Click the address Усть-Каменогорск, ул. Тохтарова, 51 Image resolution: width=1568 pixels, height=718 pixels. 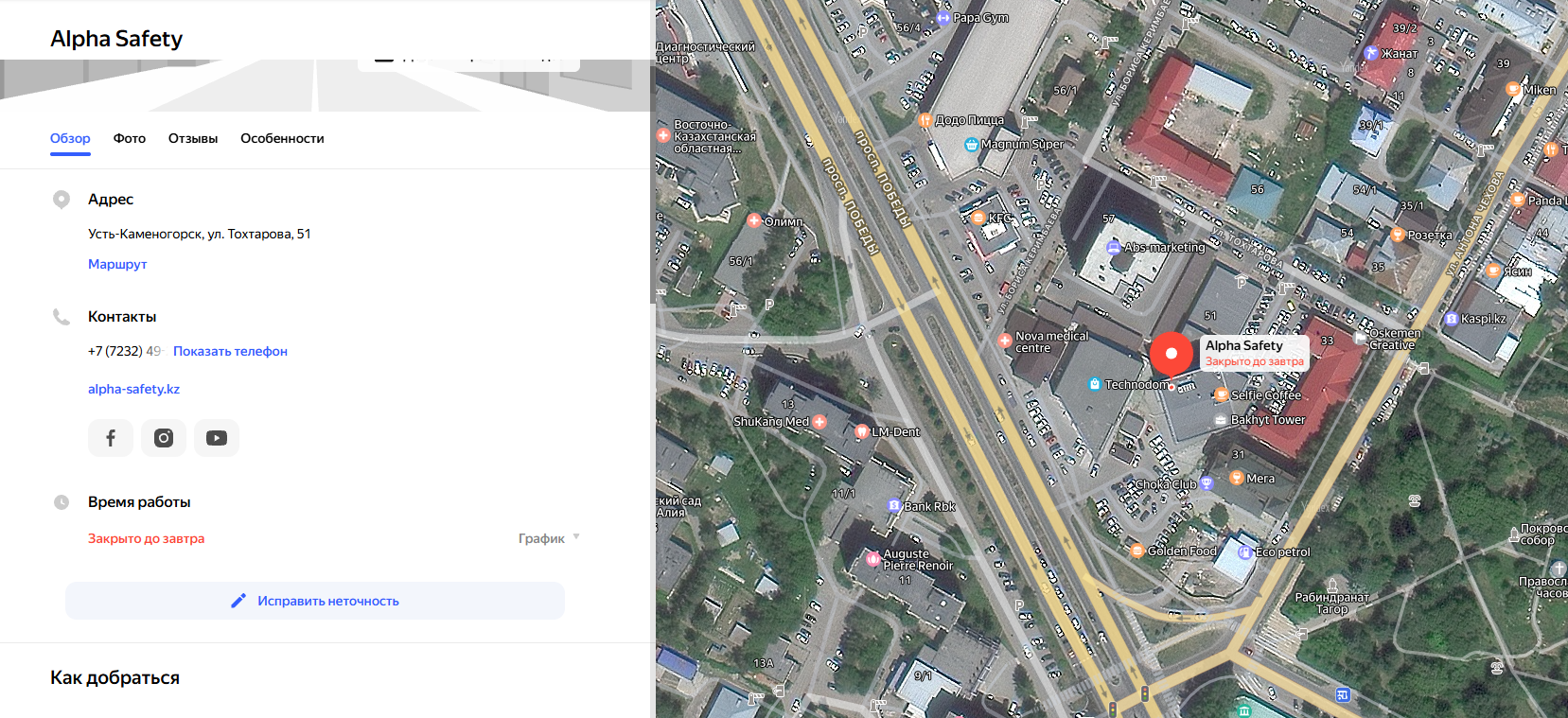click(x=200, y=234)
